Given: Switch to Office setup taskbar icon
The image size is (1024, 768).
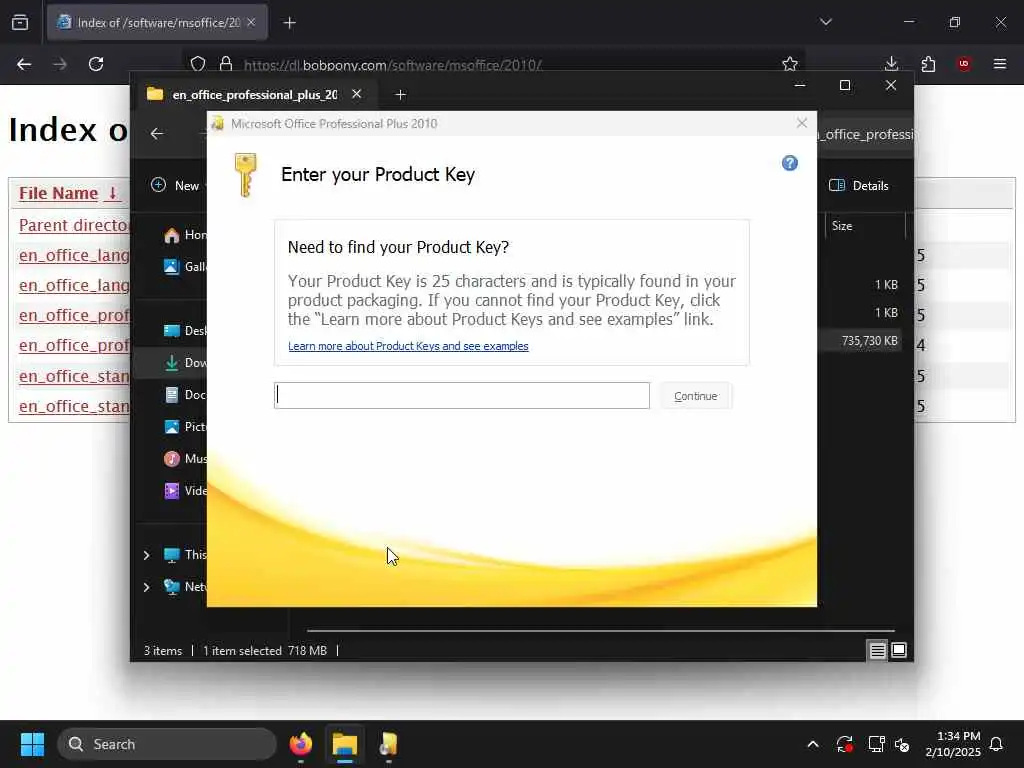Looking at the screenshot, I should pos(389,744).
